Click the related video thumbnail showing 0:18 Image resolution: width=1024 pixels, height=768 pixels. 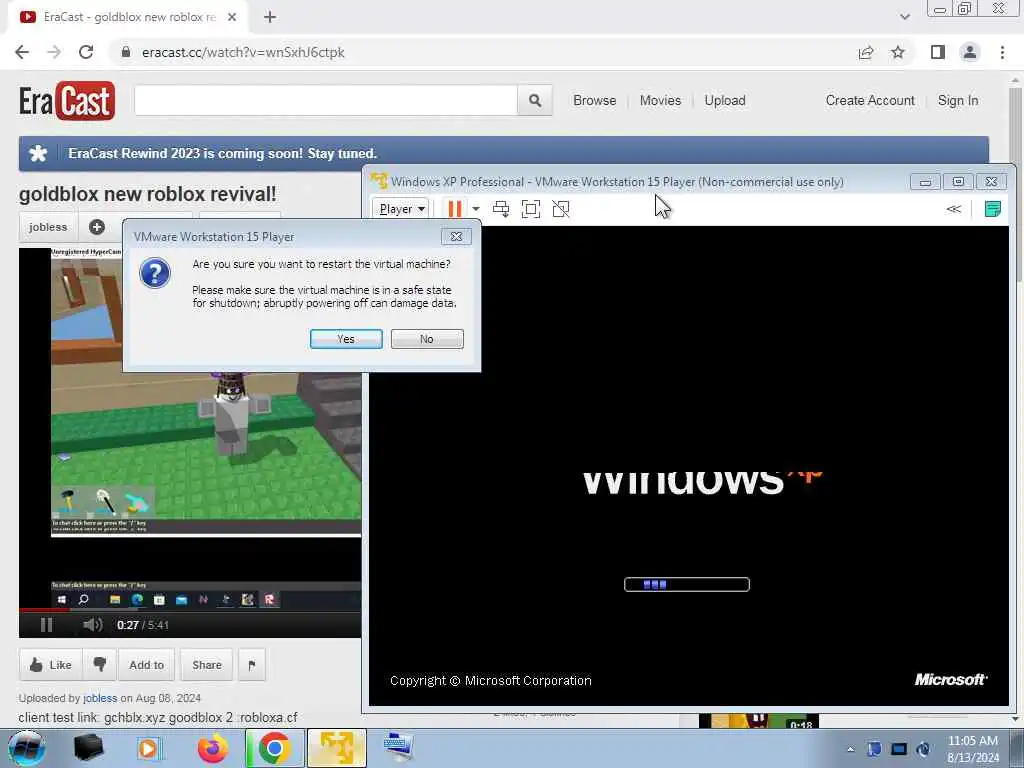[758, 721]
